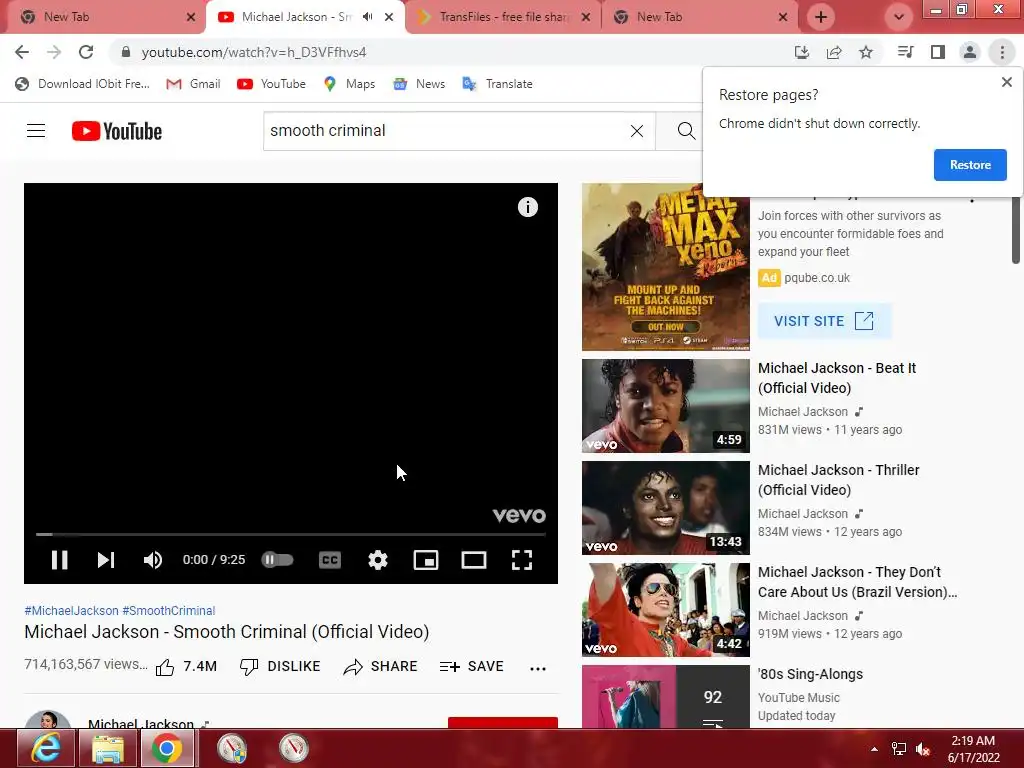This screenshot has height=768, width=1024.
Task: Close the Restore pages popup
Action: [1006, 82]
